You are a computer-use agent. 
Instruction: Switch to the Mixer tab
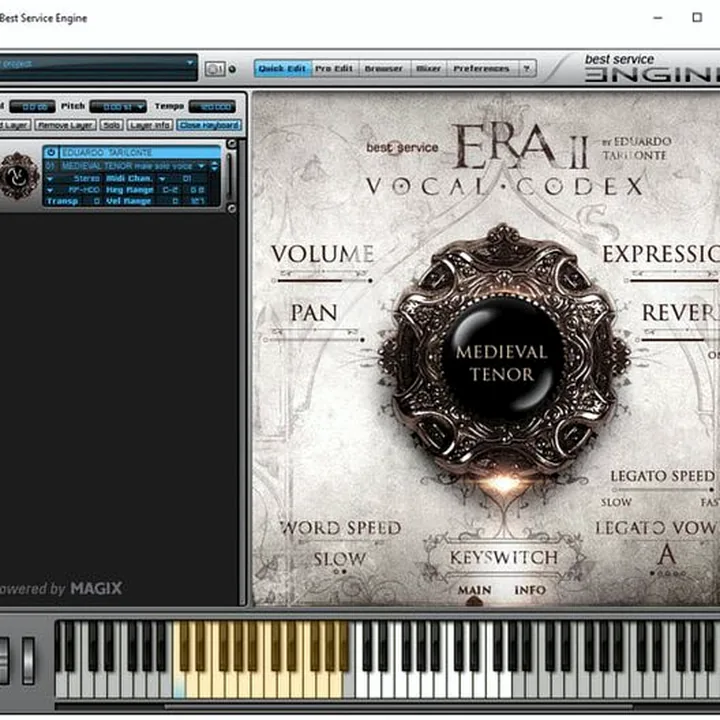coord(428,69)
